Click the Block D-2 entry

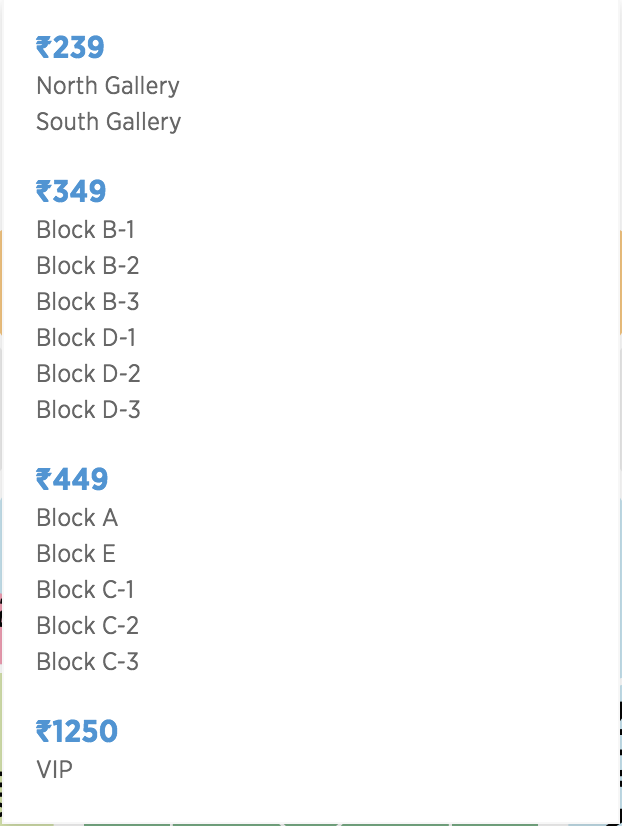(88, 374)
